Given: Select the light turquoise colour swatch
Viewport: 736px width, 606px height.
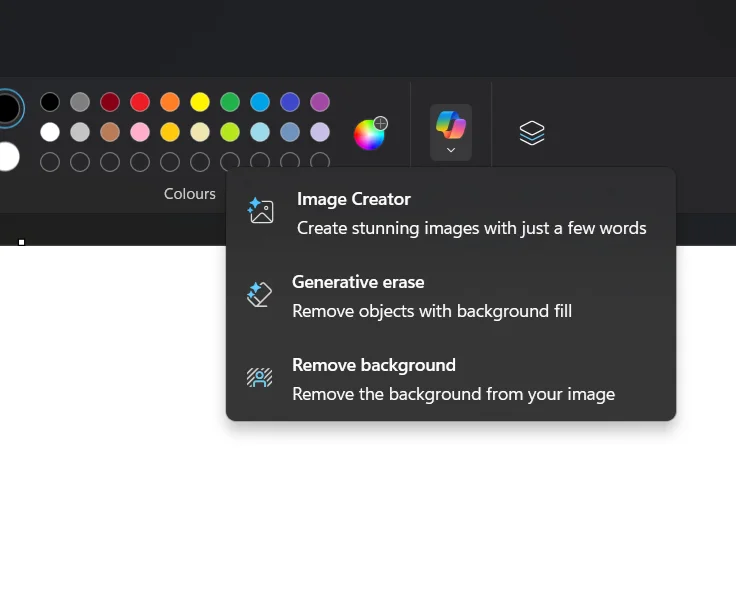Looking at the screenshot, I should pyautogui.click(x=260, y=132).
